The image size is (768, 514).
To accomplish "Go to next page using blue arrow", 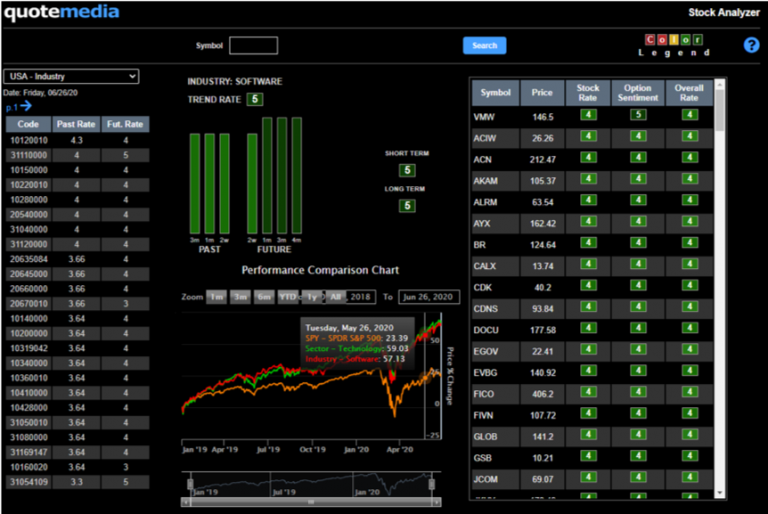I will (26, 106).
